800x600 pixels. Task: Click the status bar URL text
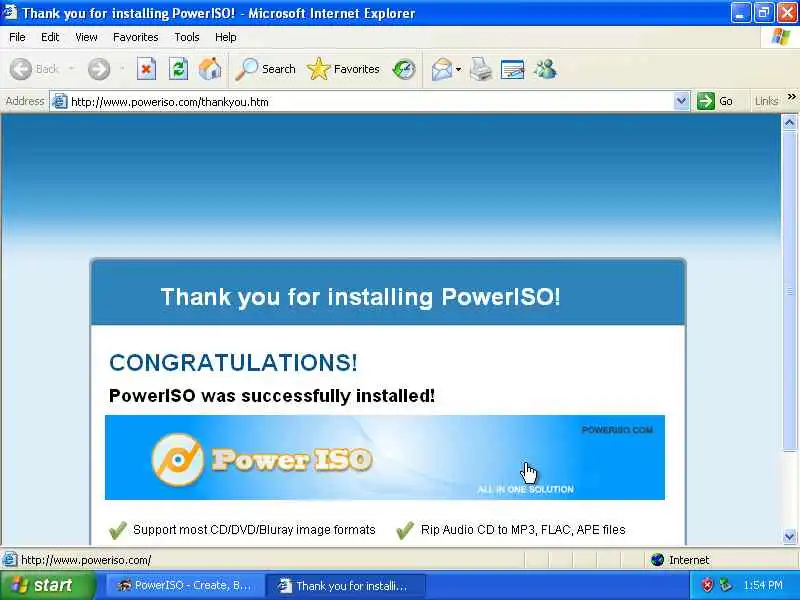coord(86,560)
